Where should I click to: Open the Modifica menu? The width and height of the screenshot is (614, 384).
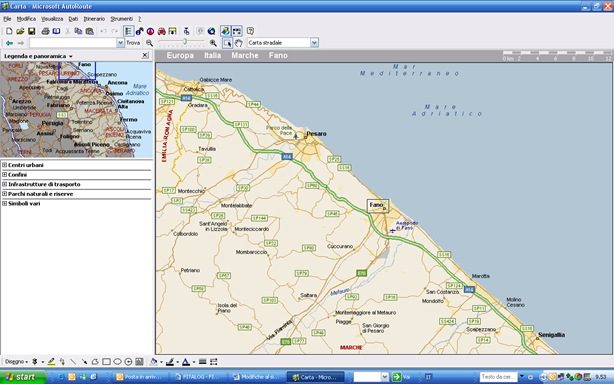click(x=26, y=19)
